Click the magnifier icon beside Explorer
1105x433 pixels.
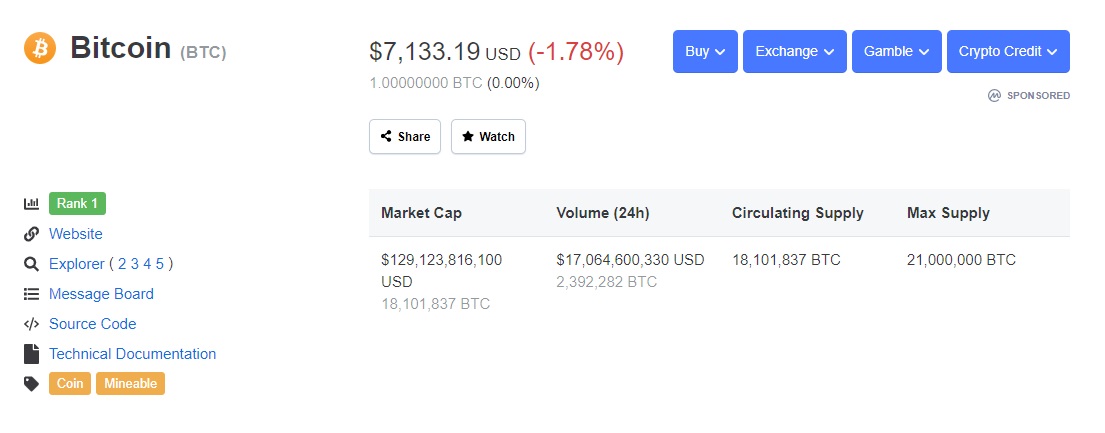31,264
